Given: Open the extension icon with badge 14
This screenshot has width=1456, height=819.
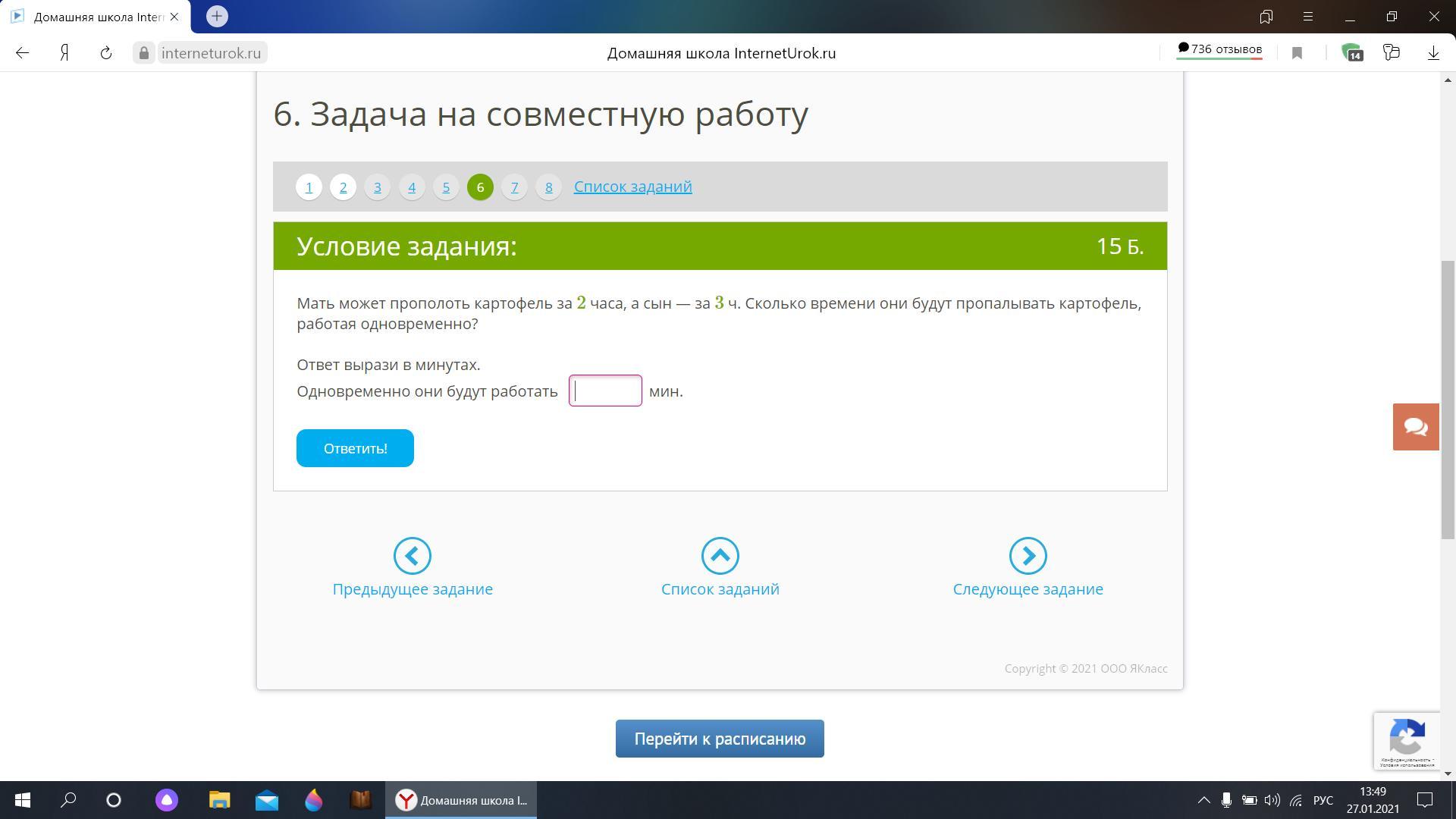Looking at the screenshot, I should tap(1351, 53).
